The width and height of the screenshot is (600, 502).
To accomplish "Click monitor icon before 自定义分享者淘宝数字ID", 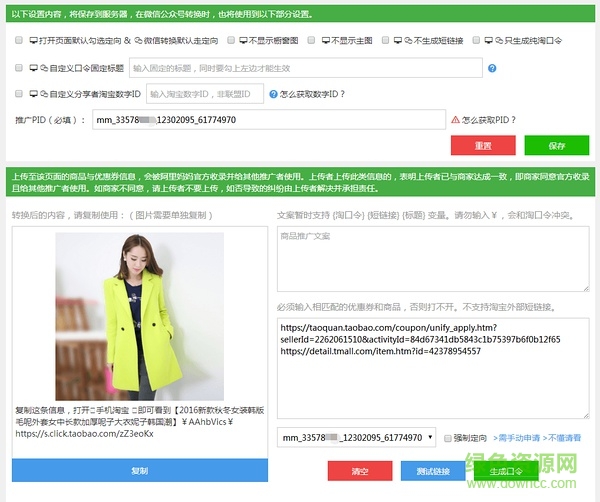I will (34, 94).
